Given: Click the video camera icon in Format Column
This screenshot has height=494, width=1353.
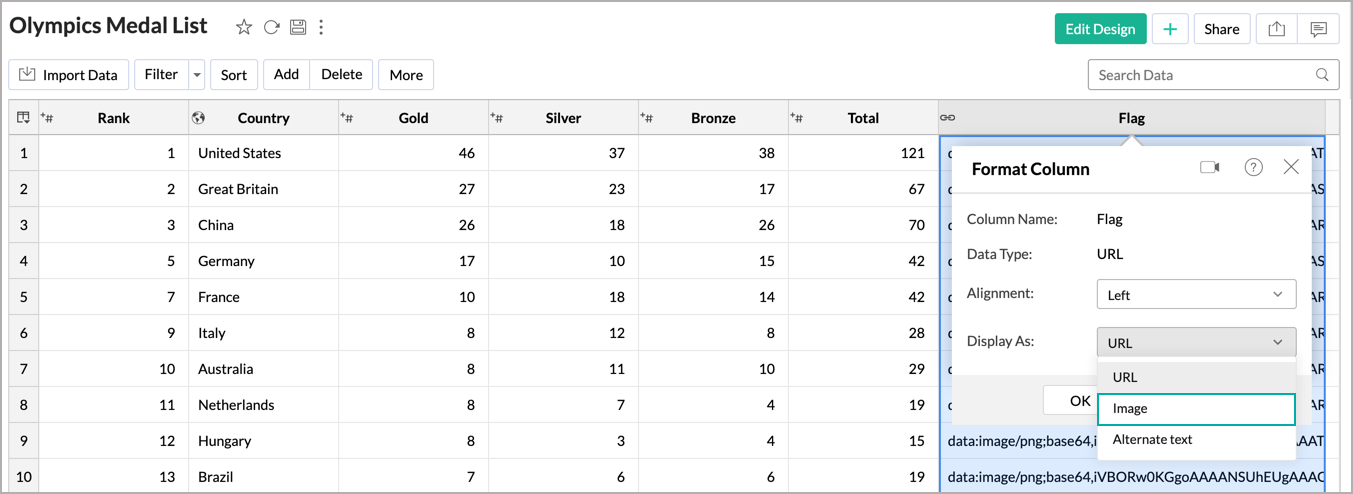Looking at the screenshot, I should (1210, 168).
